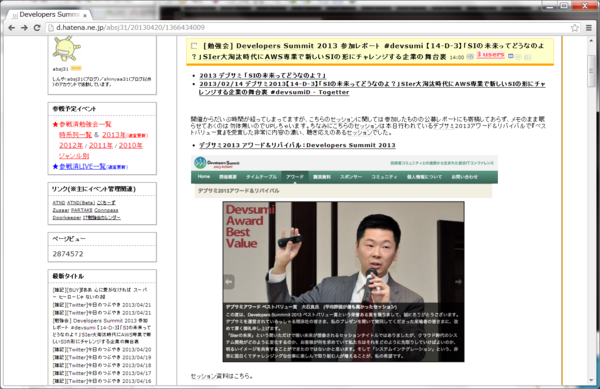This screenshot has width=600, height=389.
Task: Select アワード tab in the Devsumi nav bar
Action: click(x=295, y=177)
